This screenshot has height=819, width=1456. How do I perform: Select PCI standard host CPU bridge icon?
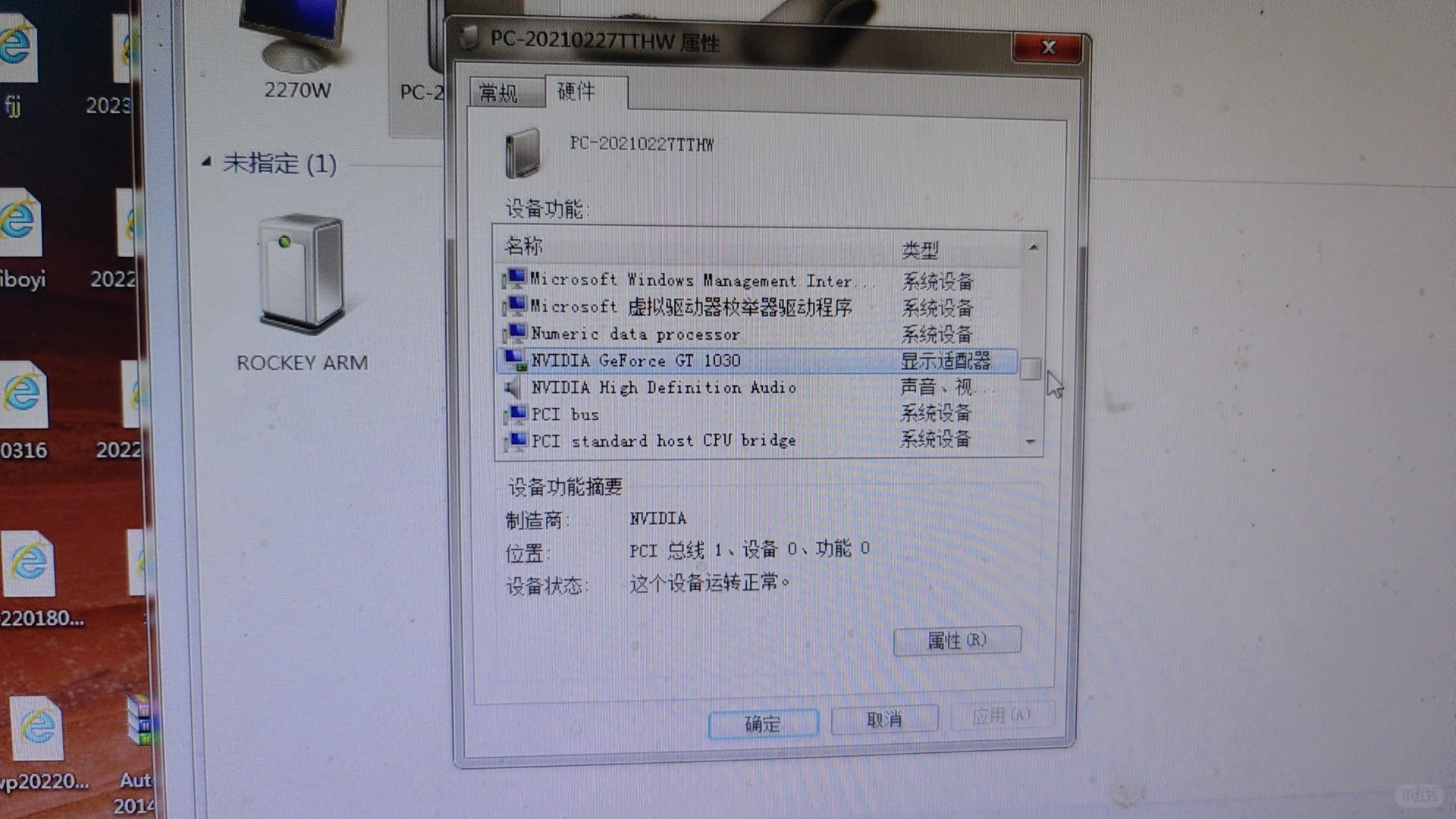click(x=516, y=441)
